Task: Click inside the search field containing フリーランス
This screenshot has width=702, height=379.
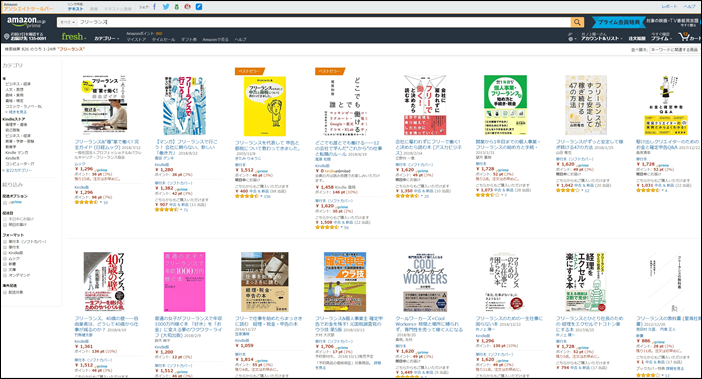Action: (324, 22)
